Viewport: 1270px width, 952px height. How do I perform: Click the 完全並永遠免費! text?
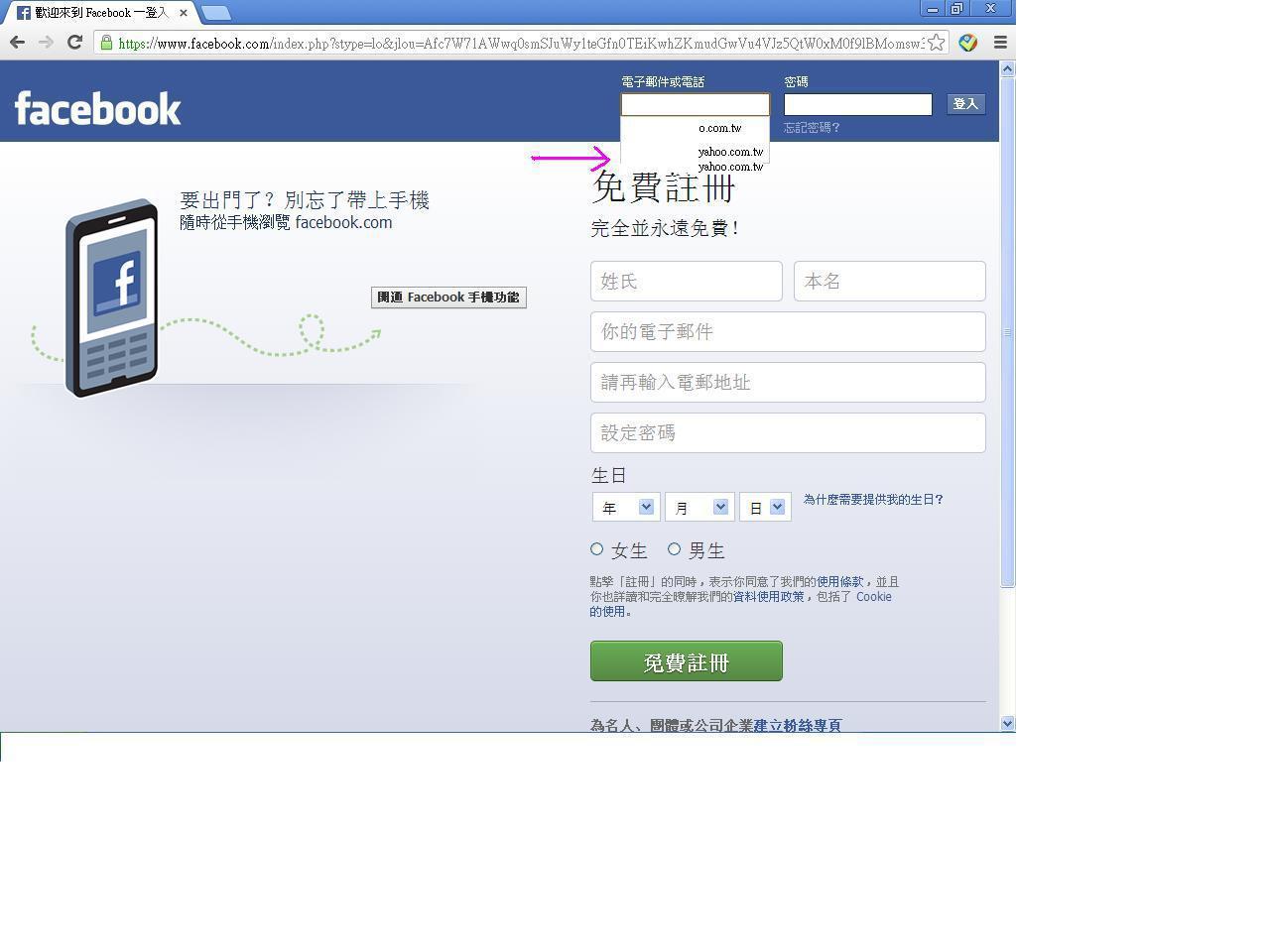coord(665,228)
